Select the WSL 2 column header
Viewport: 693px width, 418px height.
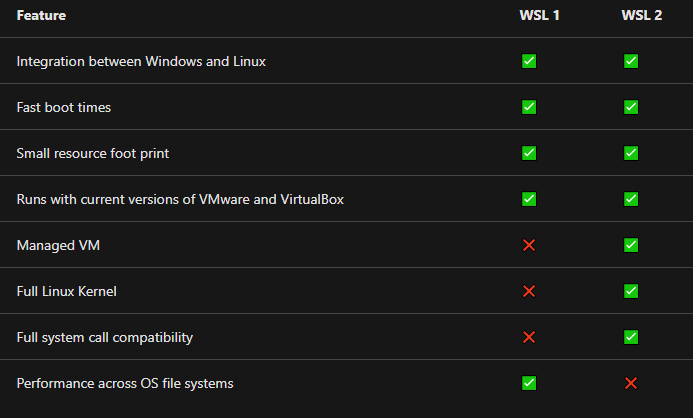click(x=641, y=15)
